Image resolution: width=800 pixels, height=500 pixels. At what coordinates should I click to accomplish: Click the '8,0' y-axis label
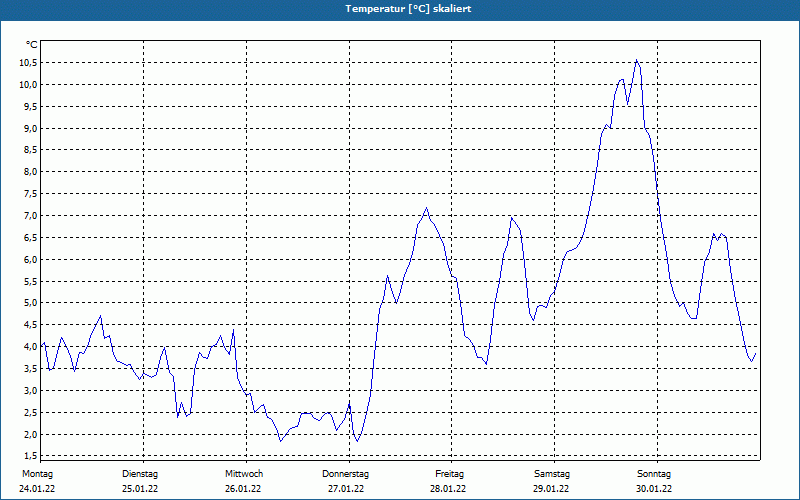click(x=31, y=172)
